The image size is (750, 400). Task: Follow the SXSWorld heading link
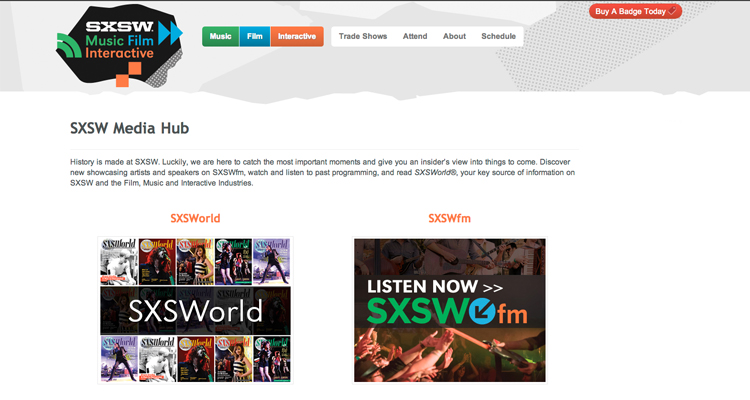click(x=195, y=218)
